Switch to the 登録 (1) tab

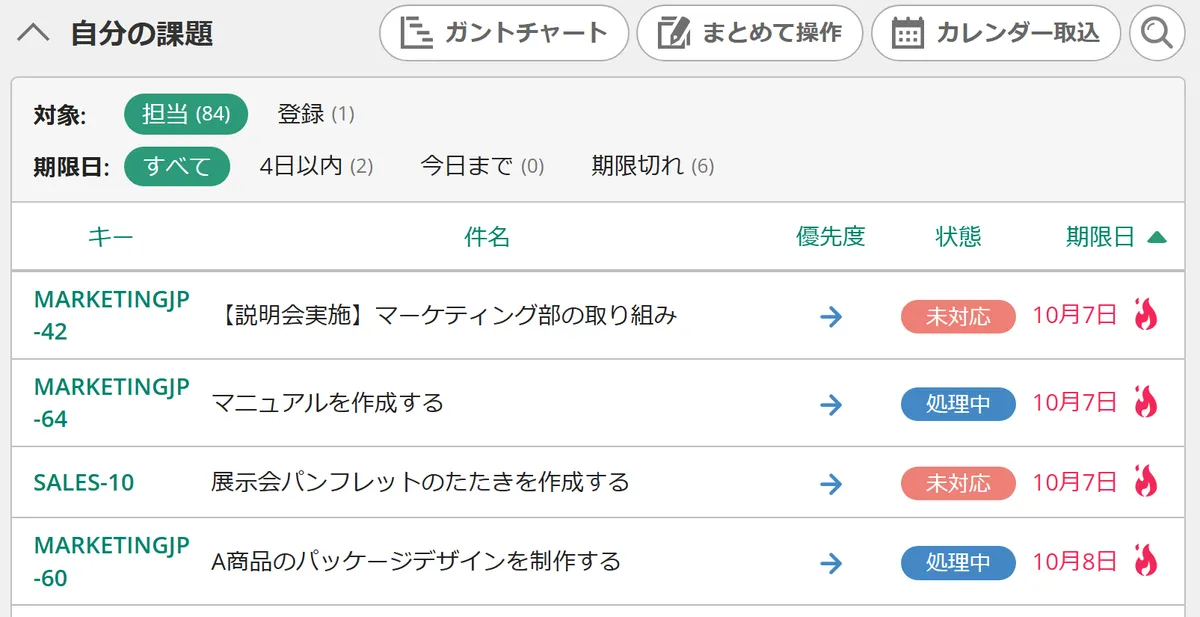(x=316, y=114)
